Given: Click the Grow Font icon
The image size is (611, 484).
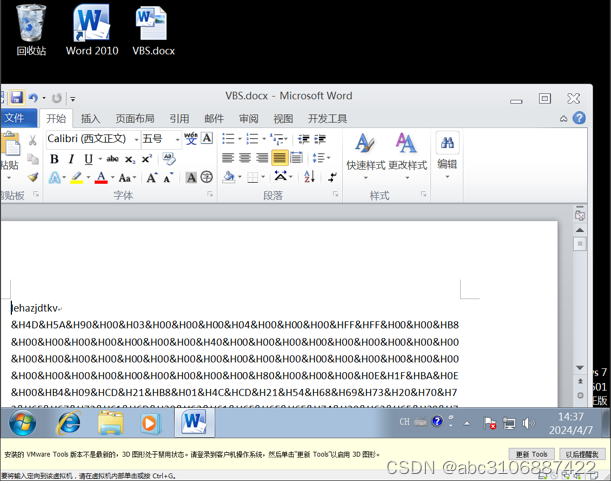Looking at the screenshot, I should tap(152, 178).
